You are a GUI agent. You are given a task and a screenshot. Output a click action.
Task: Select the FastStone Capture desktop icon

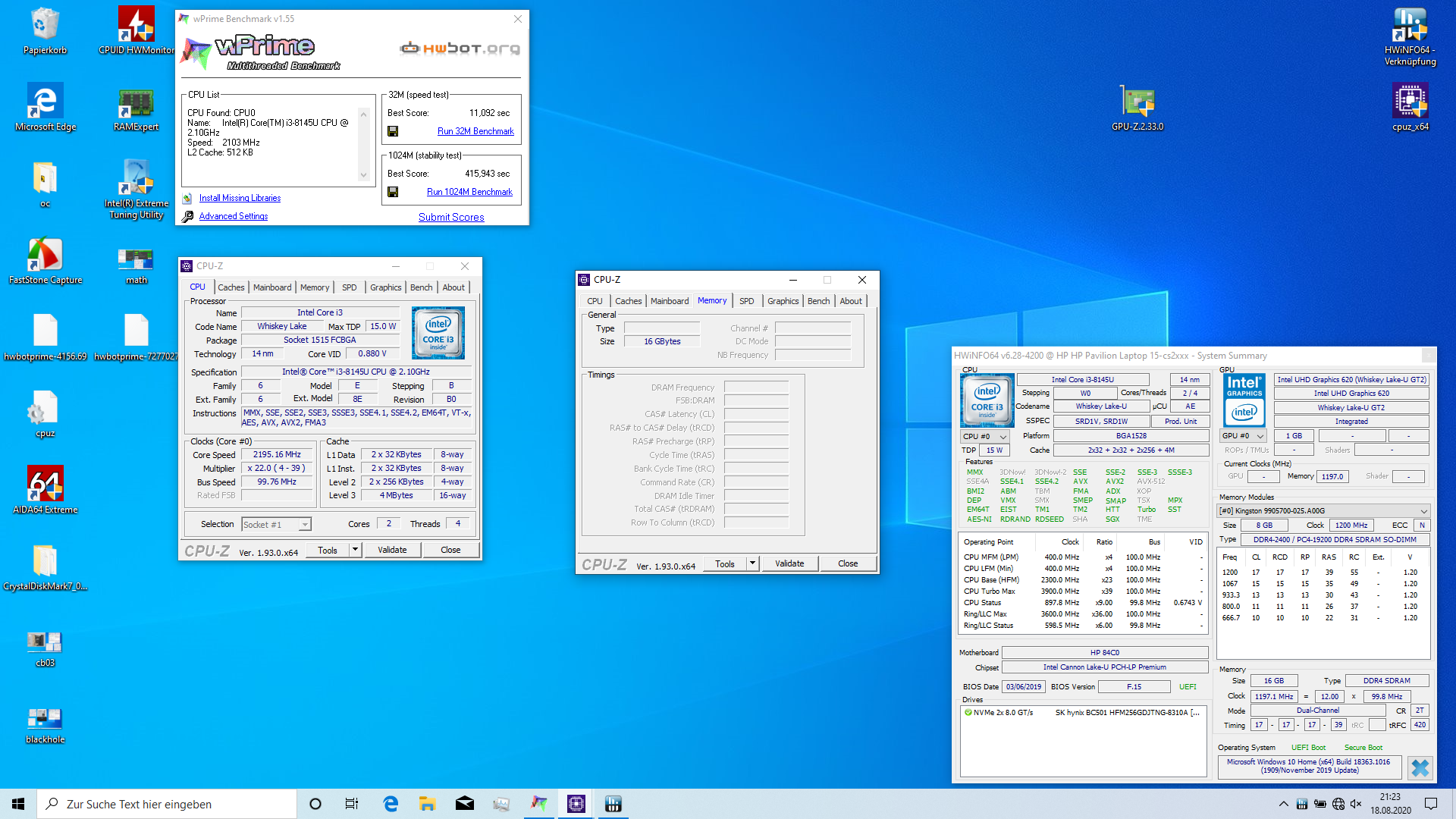(x=45, y=261)
